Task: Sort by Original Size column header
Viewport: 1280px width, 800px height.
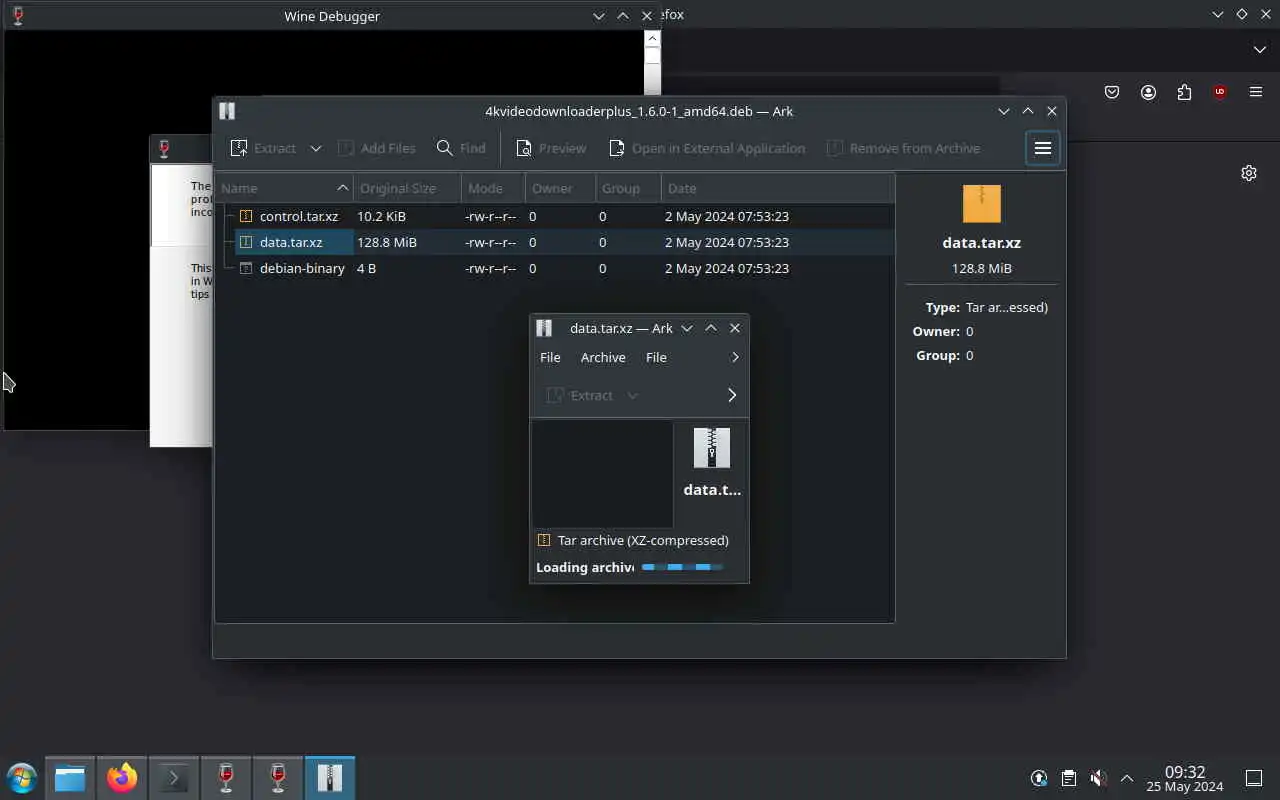Action: click(x=407, y=188)
